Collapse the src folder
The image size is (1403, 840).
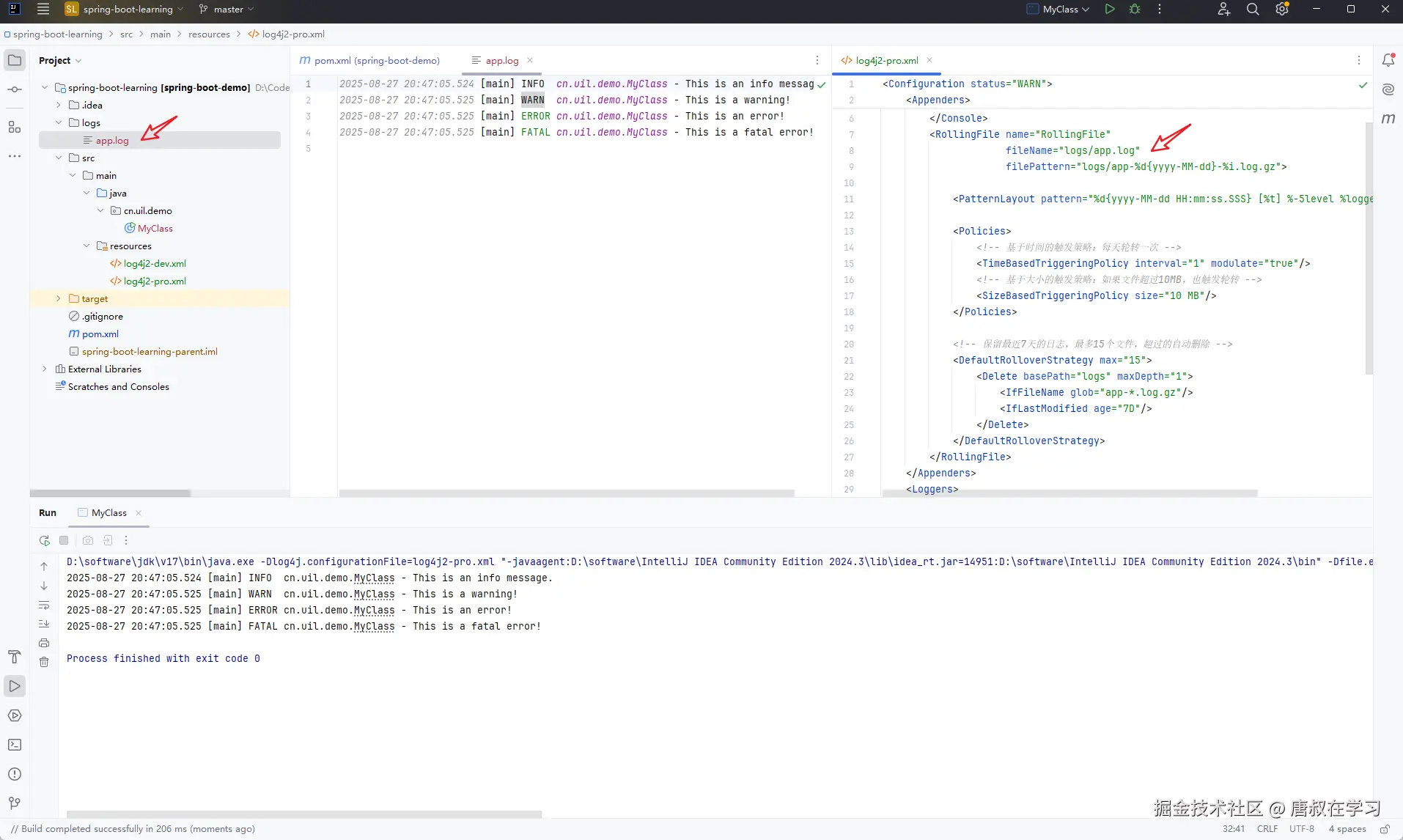pyautogui.click(x=59, y=158)
